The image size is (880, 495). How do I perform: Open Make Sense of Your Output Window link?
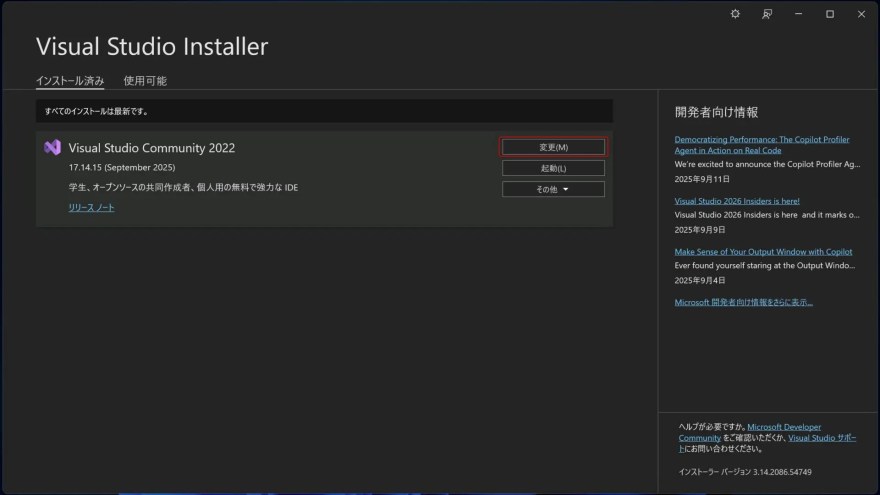click(x=763, y=251)
